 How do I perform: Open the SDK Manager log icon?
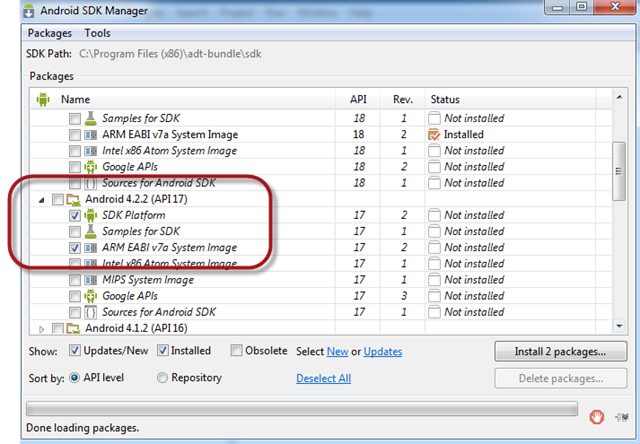pos(622,417)
